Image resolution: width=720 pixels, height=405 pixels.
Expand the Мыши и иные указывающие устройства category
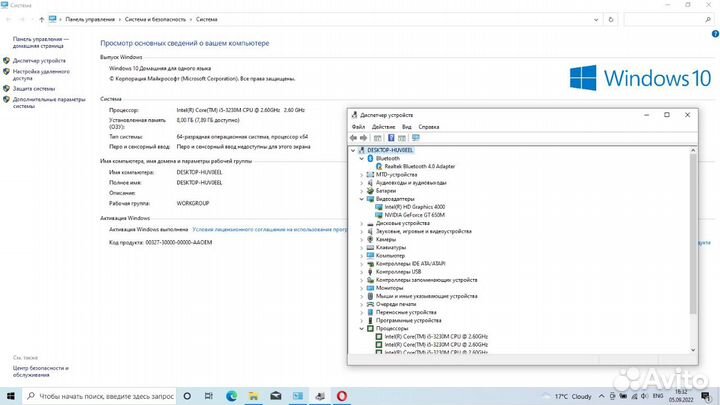pyautogui.click(x=361, y=296)
